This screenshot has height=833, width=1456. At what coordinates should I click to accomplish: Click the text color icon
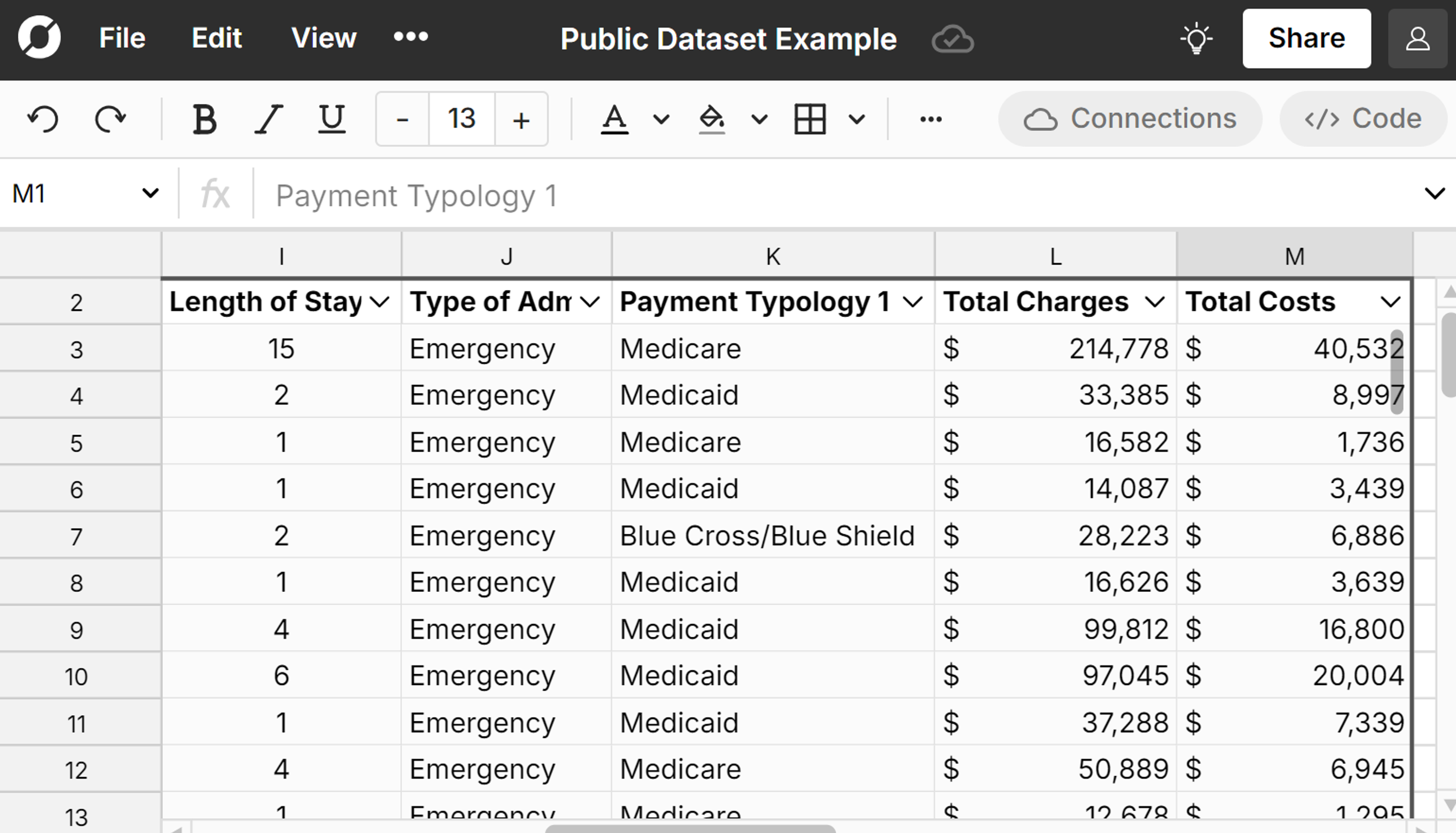[615, 119]
